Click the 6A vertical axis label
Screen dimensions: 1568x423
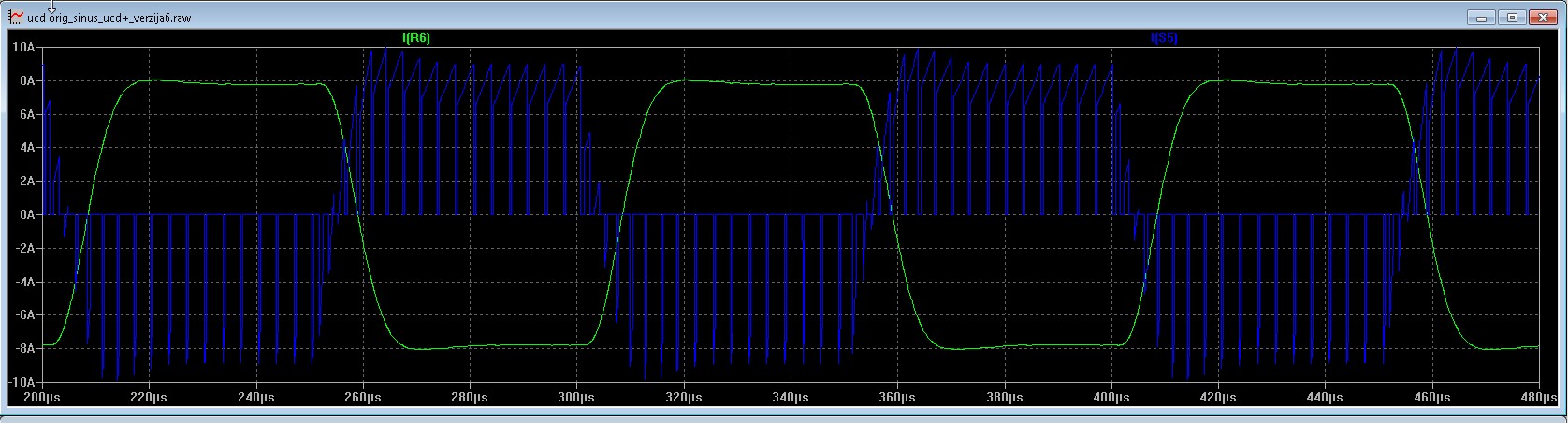pyautogui.click(x=27, y=114)
